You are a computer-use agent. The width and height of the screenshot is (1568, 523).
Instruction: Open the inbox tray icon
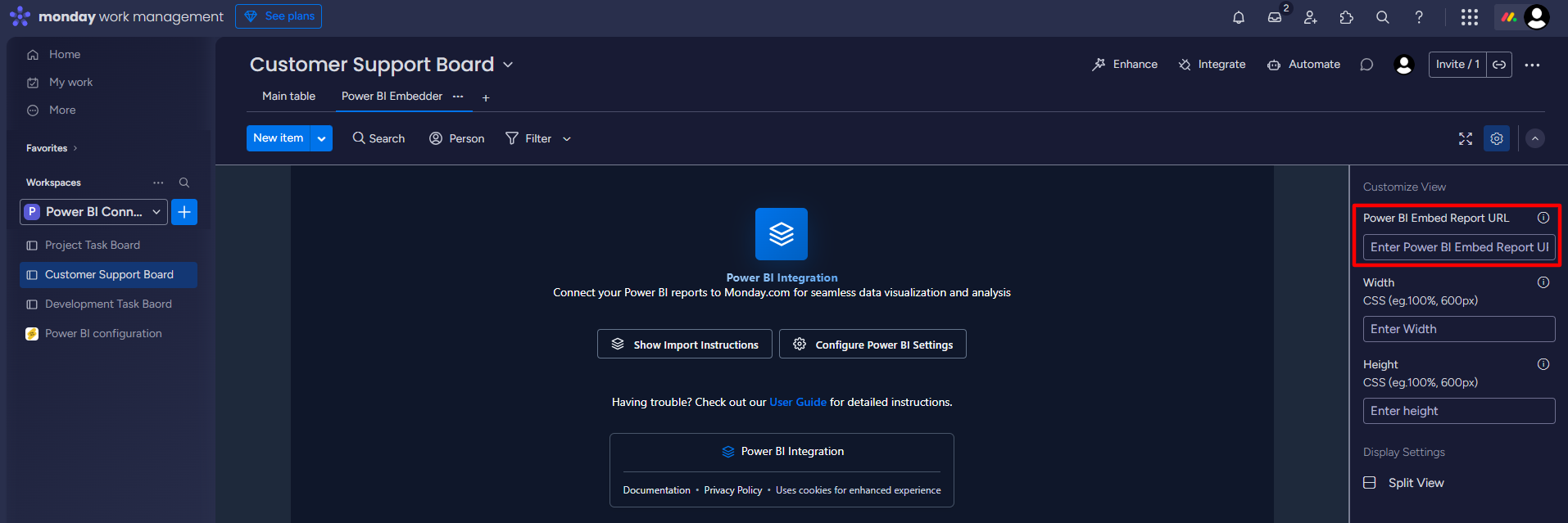1275,17
